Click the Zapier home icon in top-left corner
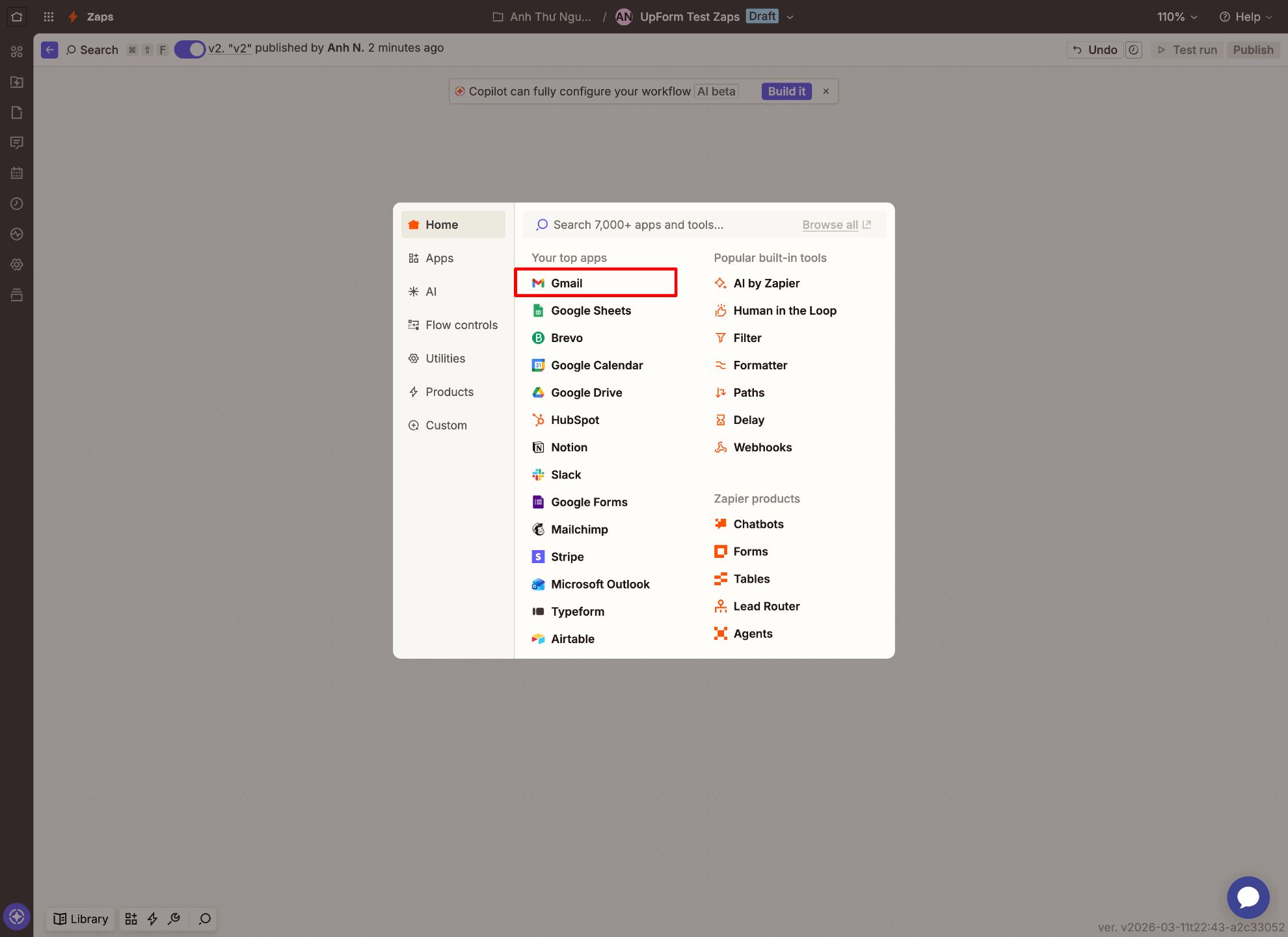Screen dimensions: 1288x937 click(17, 17)
